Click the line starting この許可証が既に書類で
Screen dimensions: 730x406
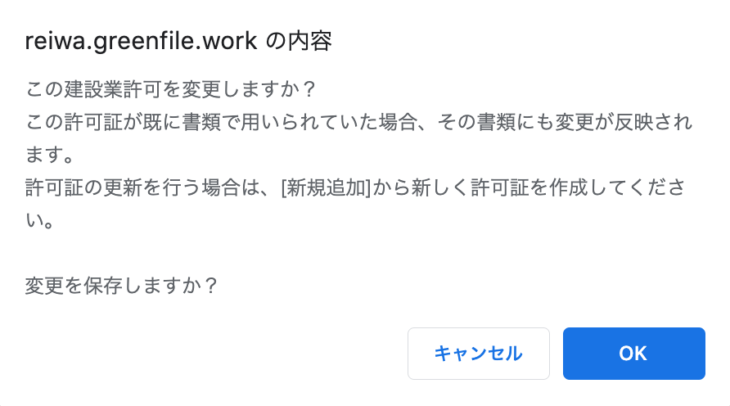(x=359, y=122)
